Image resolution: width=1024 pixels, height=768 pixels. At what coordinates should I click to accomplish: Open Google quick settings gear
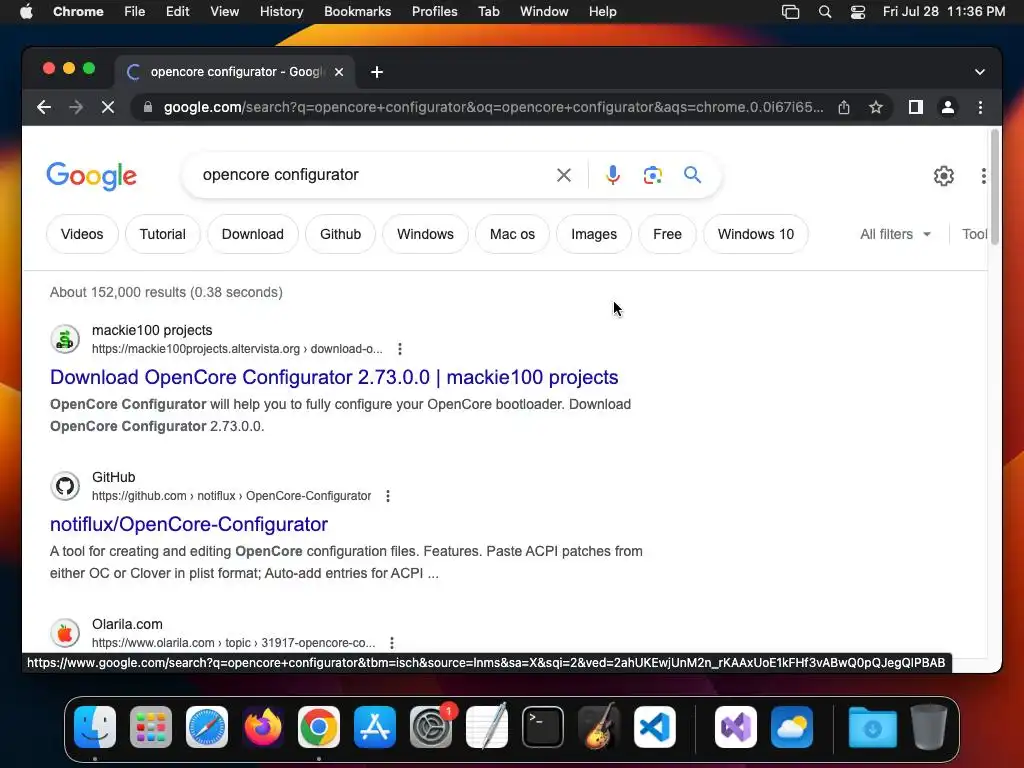[944, 176]
